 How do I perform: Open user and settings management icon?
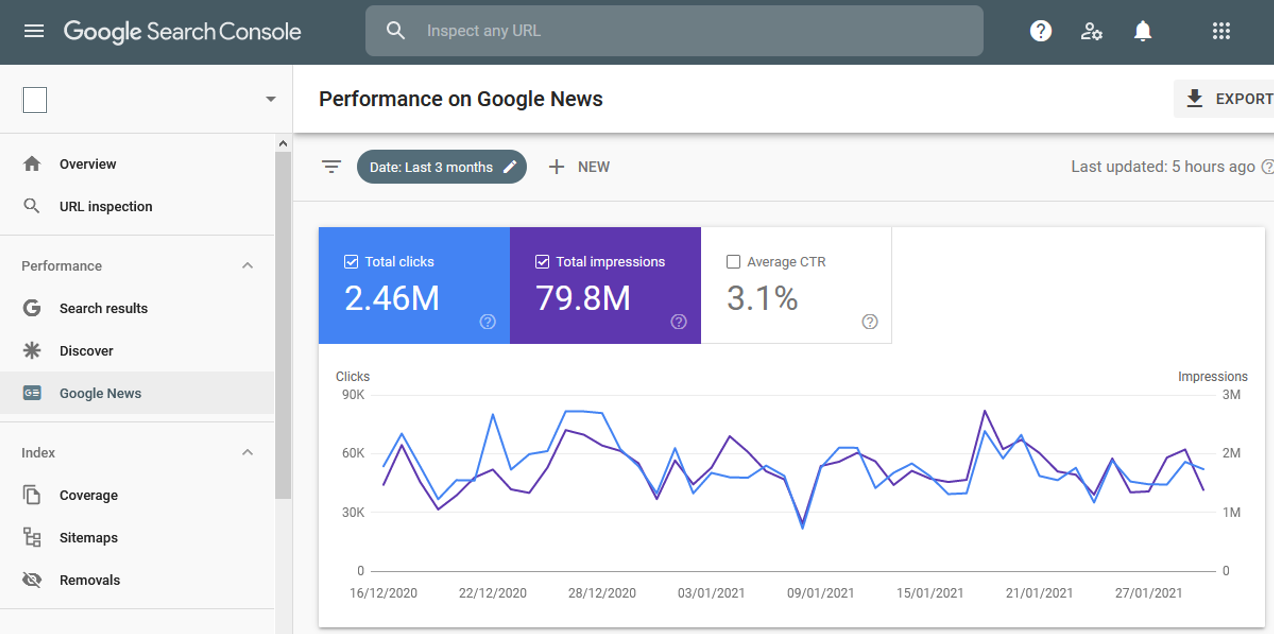1091,31
